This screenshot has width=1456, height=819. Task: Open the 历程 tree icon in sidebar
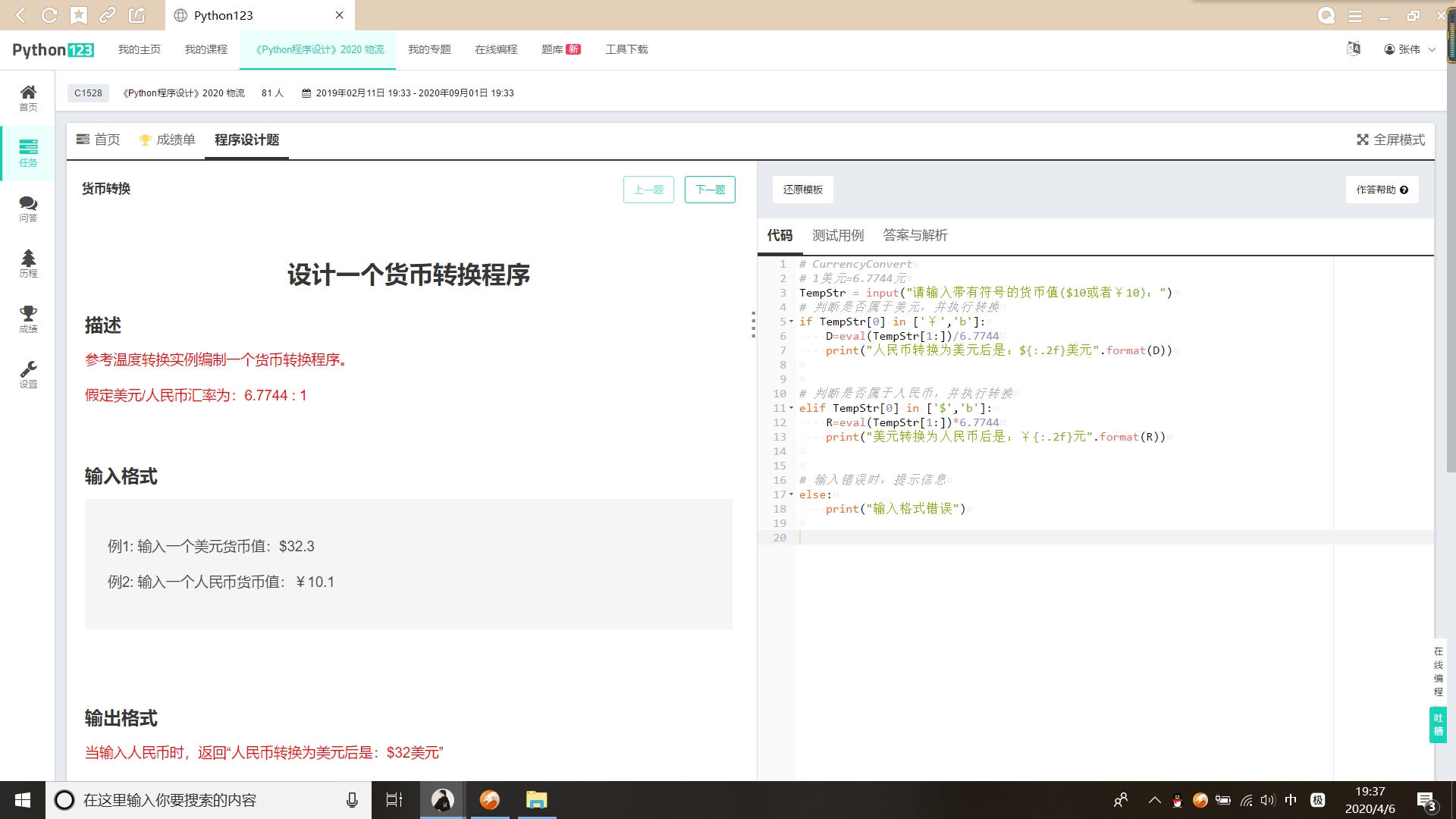pyautogui.click(x=28, y=263)
